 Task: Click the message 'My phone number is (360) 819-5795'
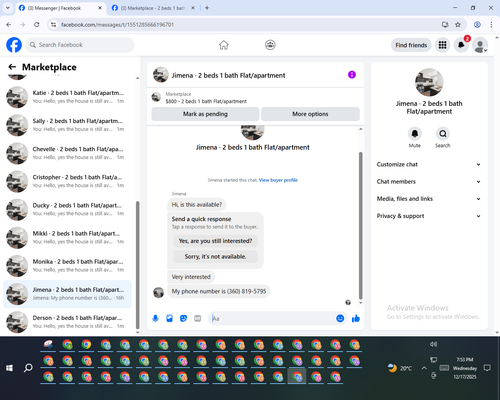click(219, 291)
